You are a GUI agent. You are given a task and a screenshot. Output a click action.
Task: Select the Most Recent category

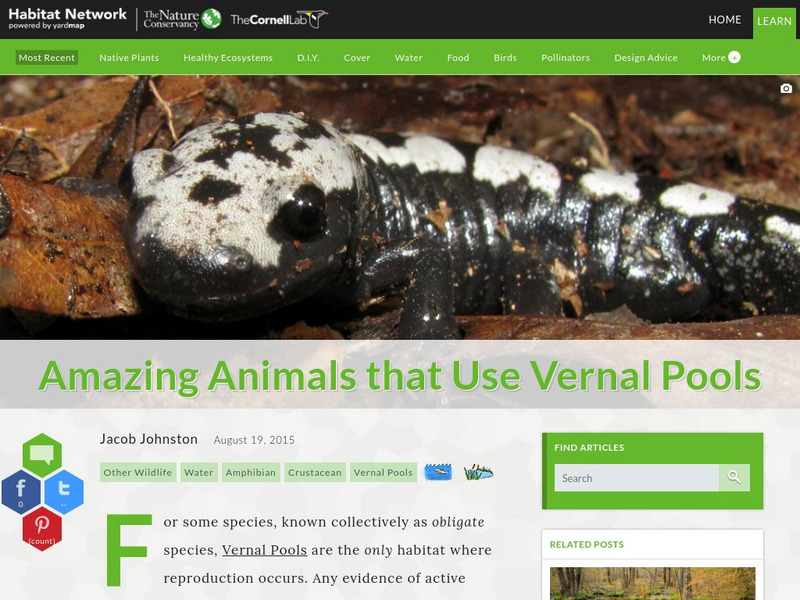click(46, 58)
